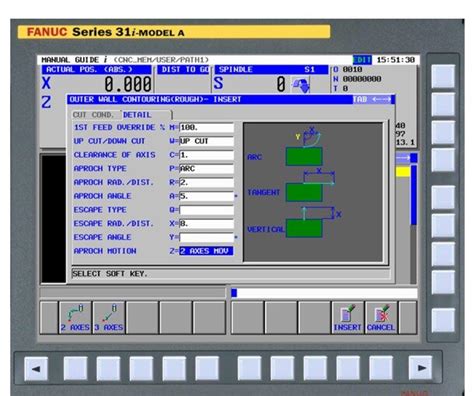This screenshot has width=474, height=396.
Task: Click the CANCEL softkey
Action: [x=381, y=317]
